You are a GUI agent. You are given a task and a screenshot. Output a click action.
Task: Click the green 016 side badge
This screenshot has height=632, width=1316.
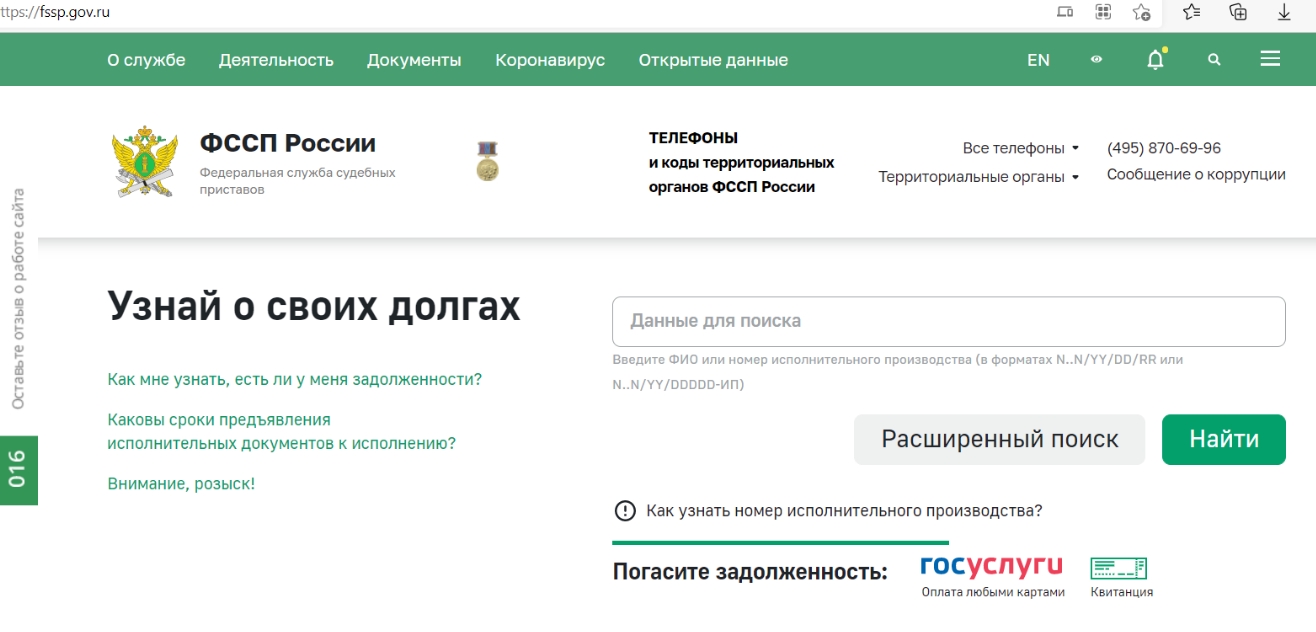(x=18, y=470)
